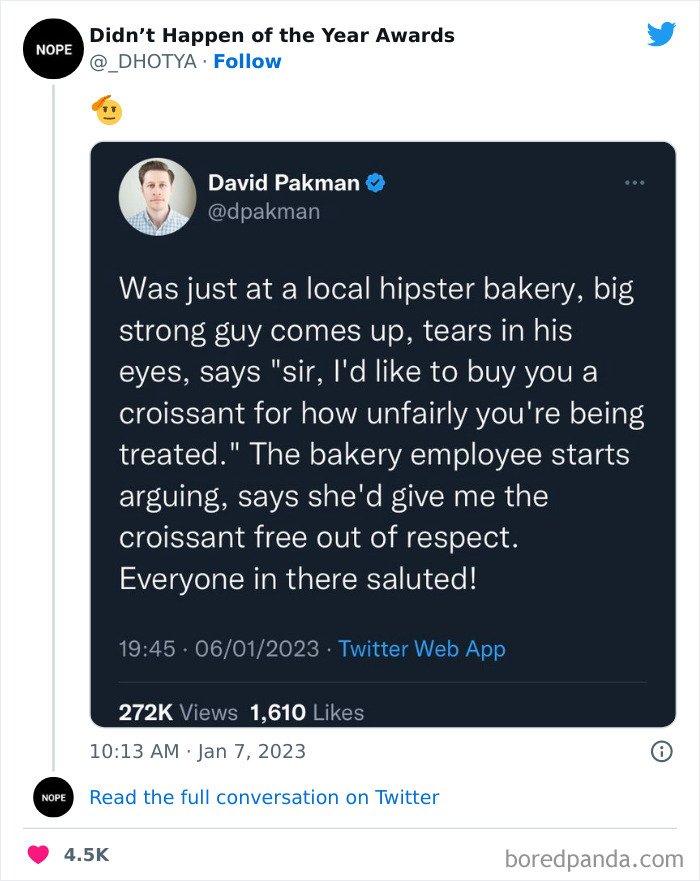Select the Didn't Happen of the Year Awards name
The image size is (700, 881).
coord(271,34)
